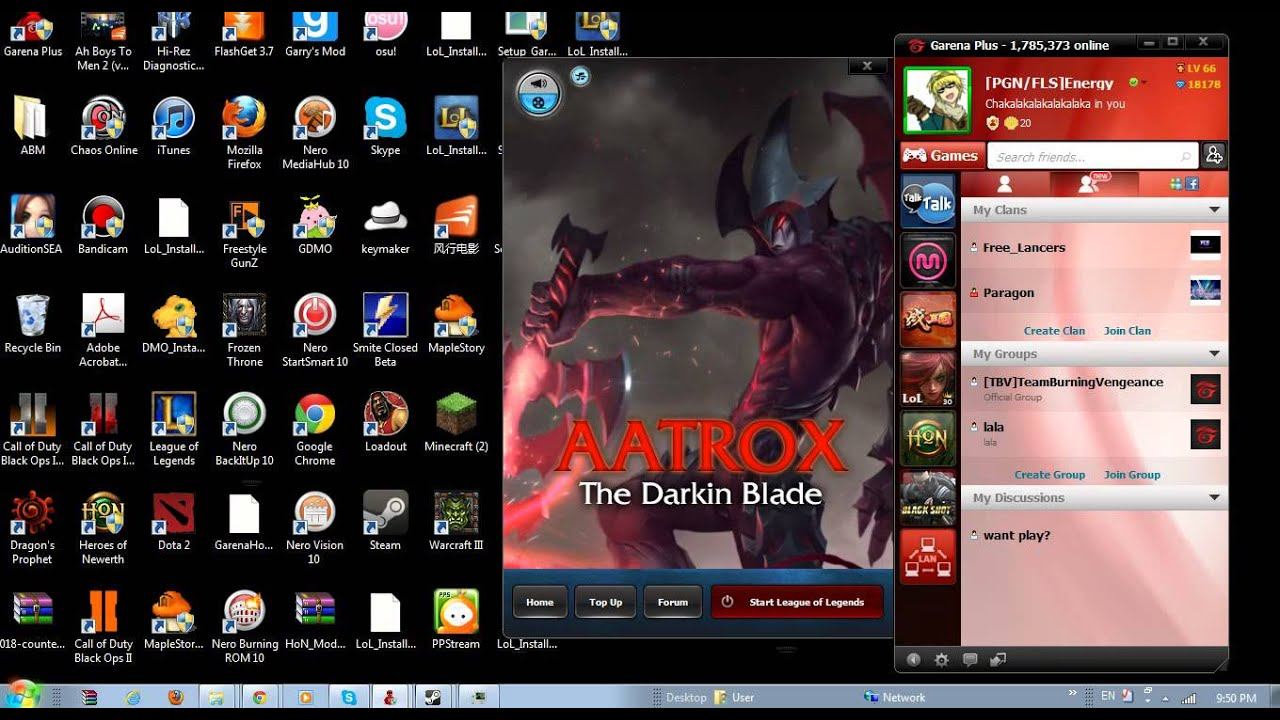This screenshot has height=720, width=1280.
Task: Click the Join Group link
Action: (1132, 475)
